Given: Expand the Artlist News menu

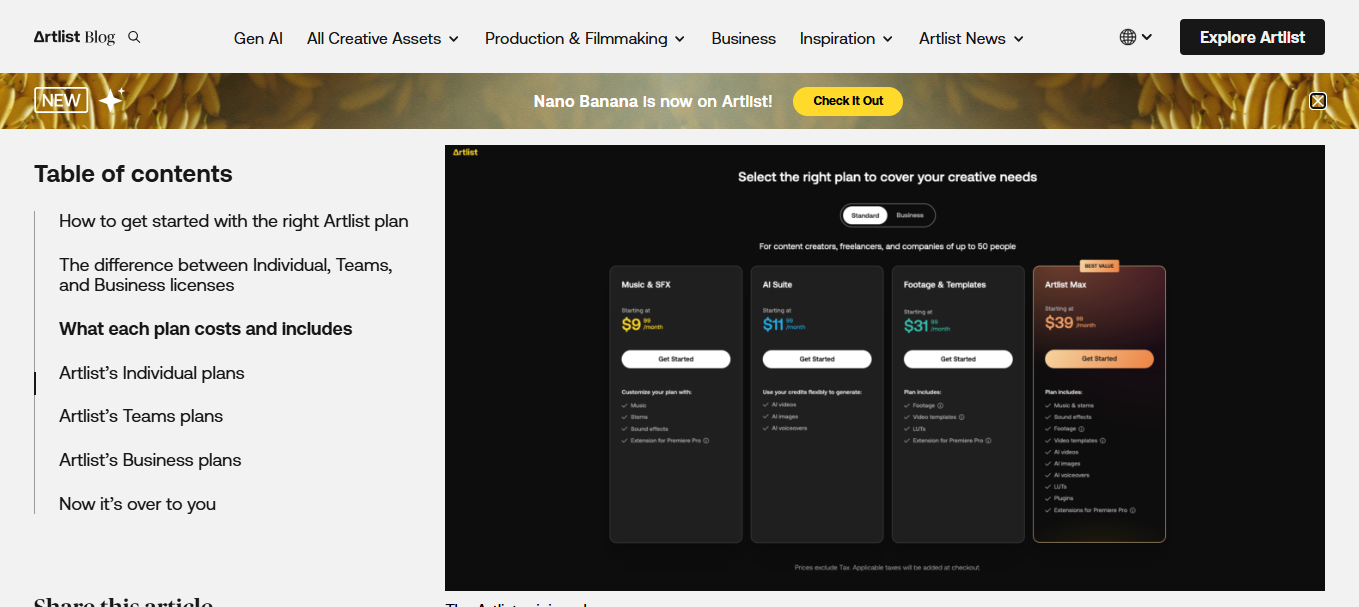Looking at the screenshot, I should tap(970, 38).
